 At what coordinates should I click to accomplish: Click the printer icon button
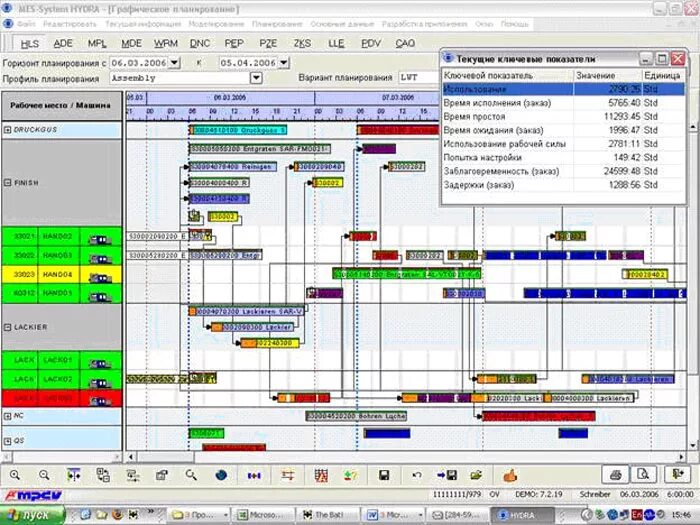point(616,474)
